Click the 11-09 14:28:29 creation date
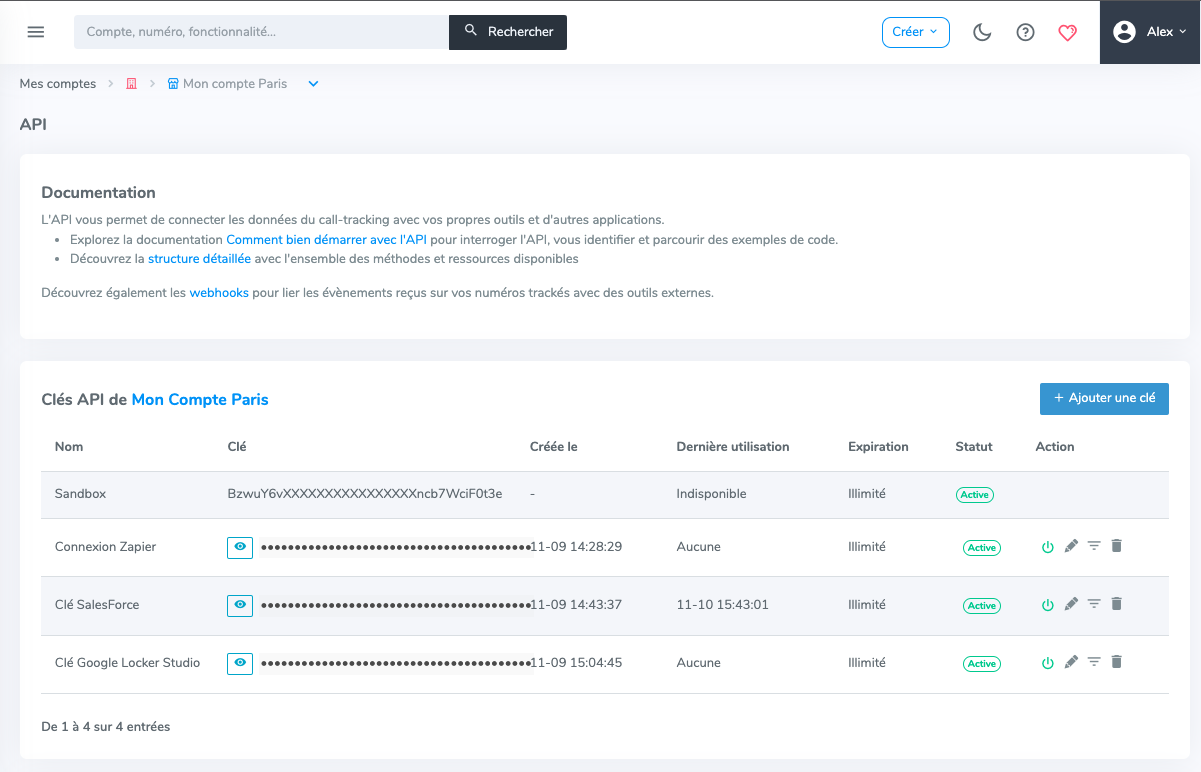1201x772 pixels. pos(576,547)
